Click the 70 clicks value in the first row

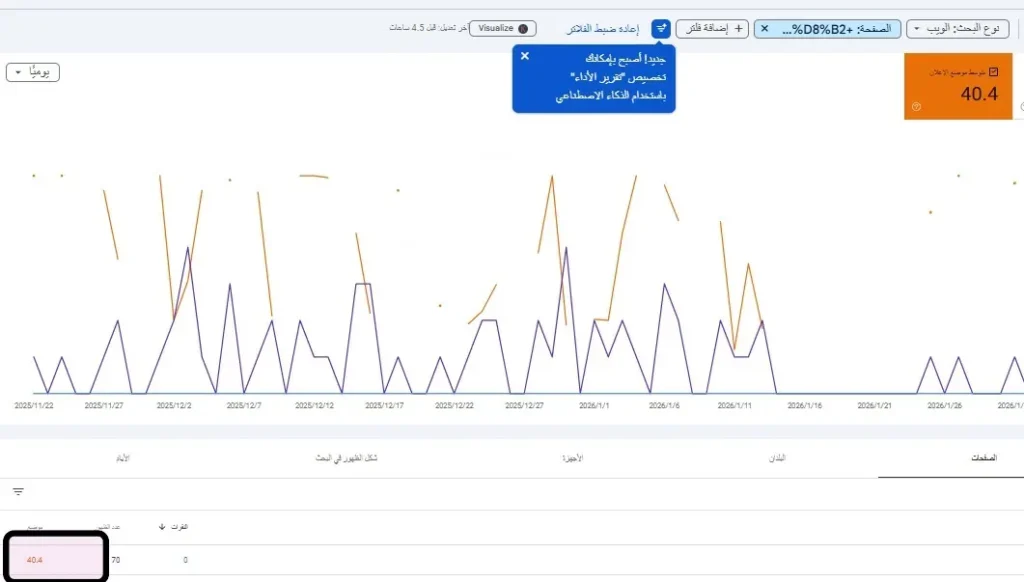click(x=117, y=560)
